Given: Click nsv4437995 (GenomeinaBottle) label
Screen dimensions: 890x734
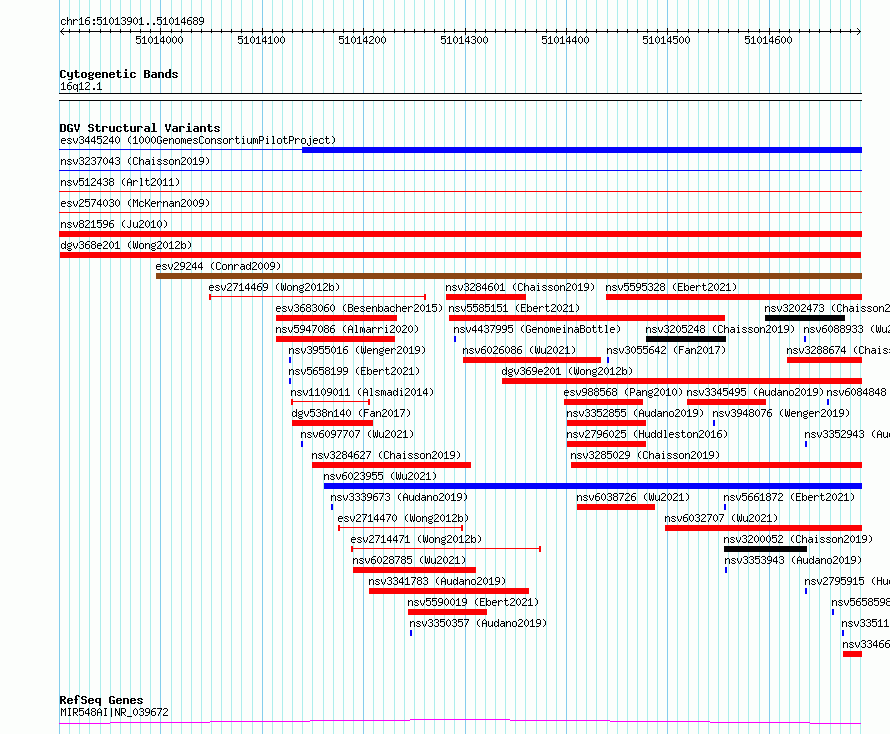Looking at the screenshot, I should (x=537, y=329).
